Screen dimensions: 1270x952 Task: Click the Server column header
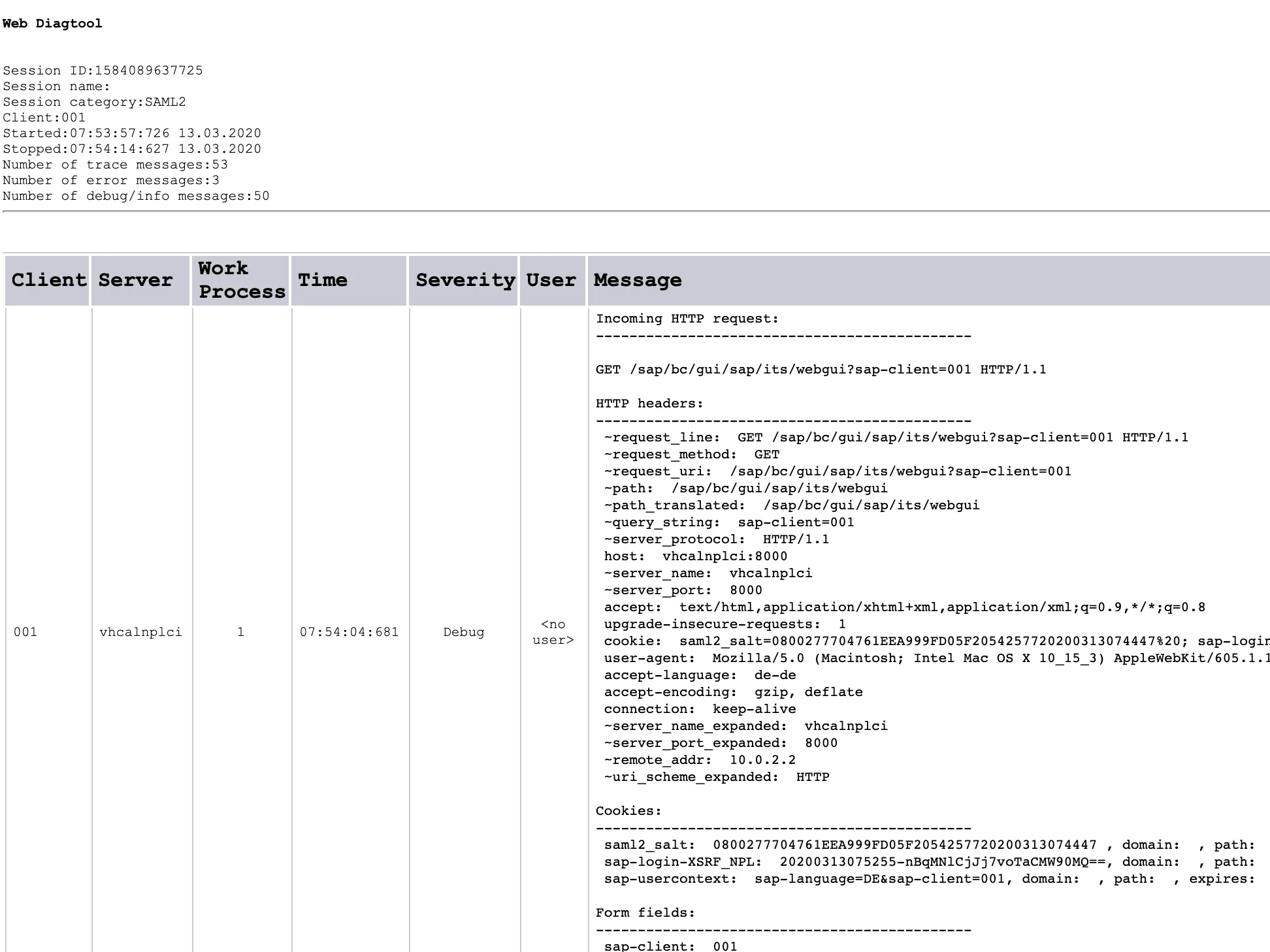point(135,280)
